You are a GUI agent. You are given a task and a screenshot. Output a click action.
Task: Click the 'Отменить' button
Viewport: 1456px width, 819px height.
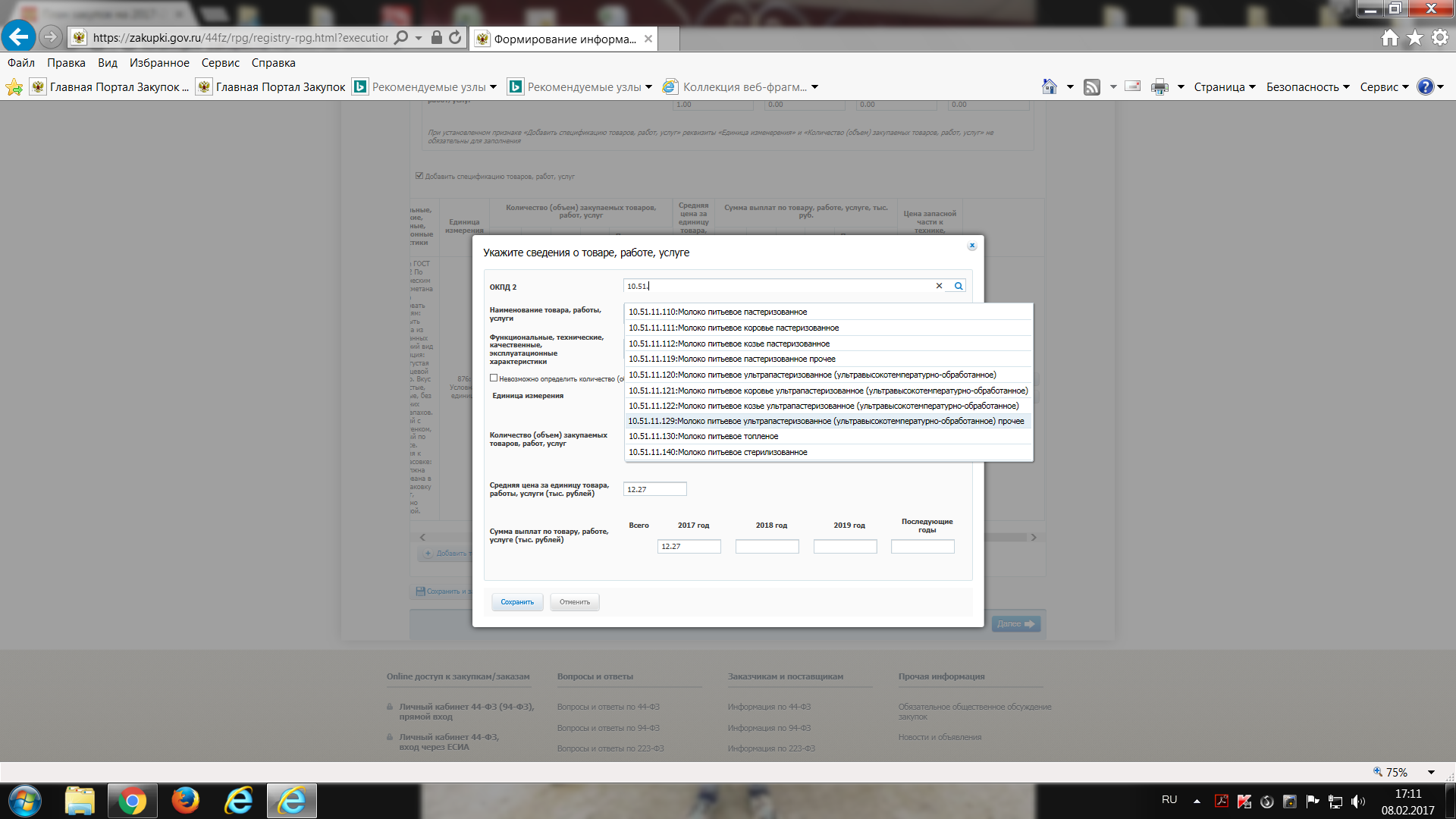575,602
